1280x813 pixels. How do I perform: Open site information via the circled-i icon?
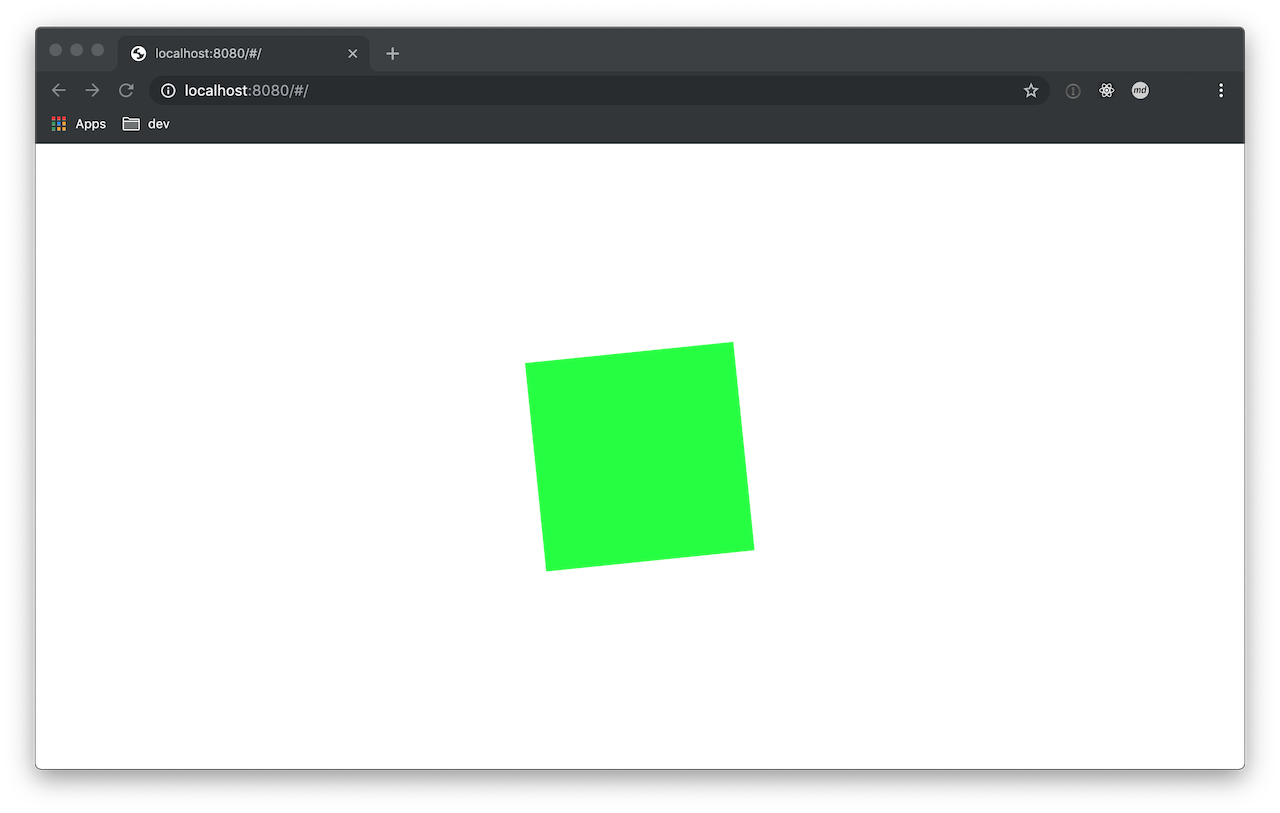pyautogui.click(x=167, y=90)
